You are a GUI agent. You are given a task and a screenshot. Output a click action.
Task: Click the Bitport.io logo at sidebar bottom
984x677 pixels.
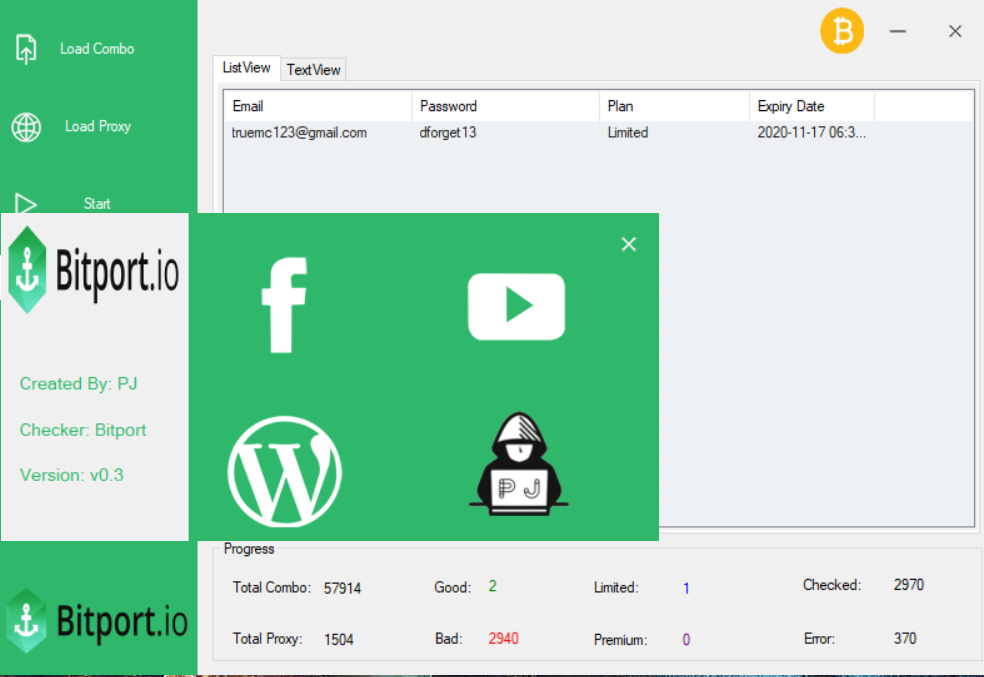pos(97,621)
